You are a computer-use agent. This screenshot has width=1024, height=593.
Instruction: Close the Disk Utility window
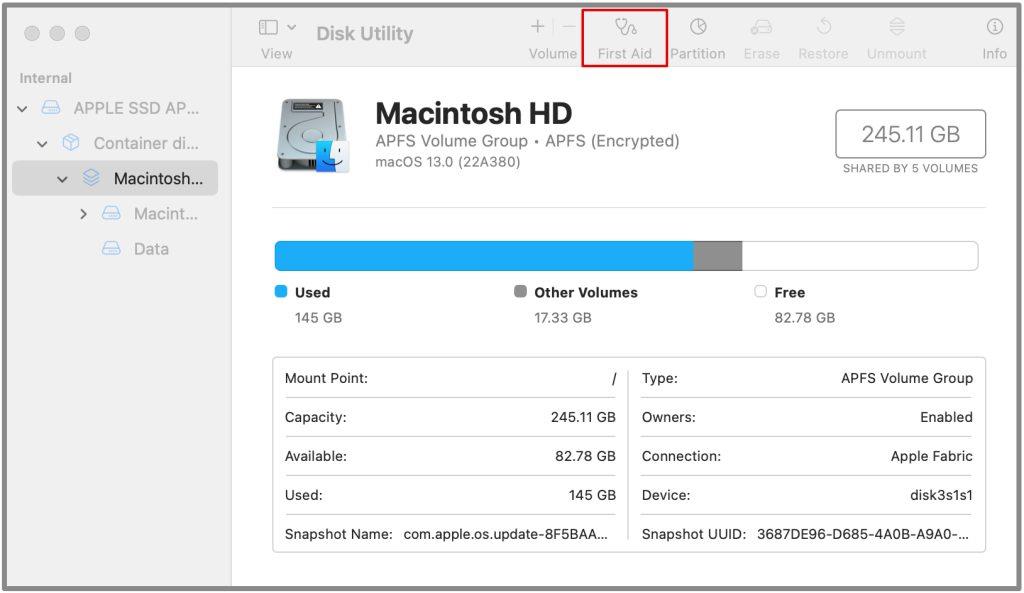click(x=32, y=33)
